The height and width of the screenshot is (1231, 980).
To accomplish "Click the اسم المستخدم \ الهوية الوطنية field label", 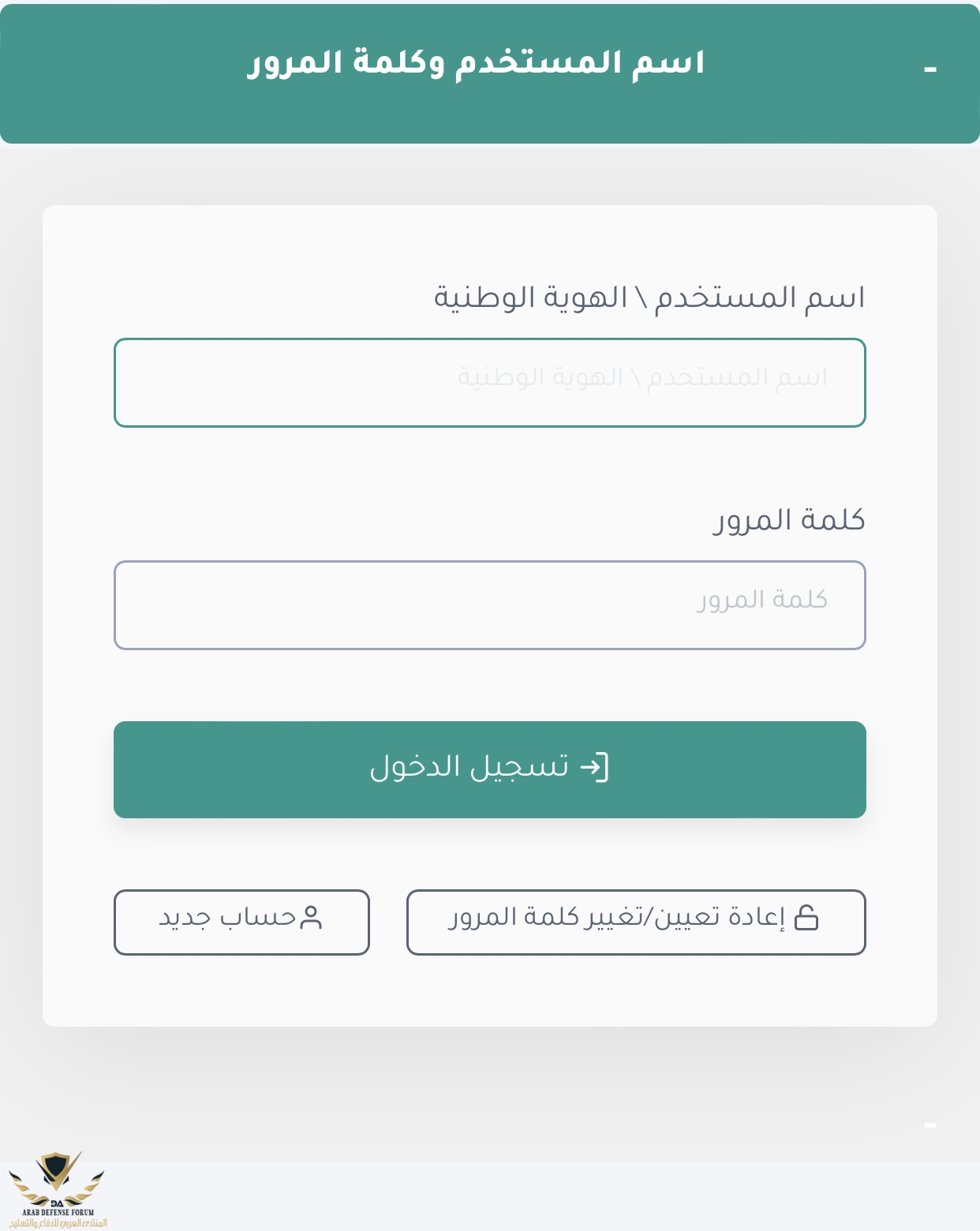I will coord(649,298).
